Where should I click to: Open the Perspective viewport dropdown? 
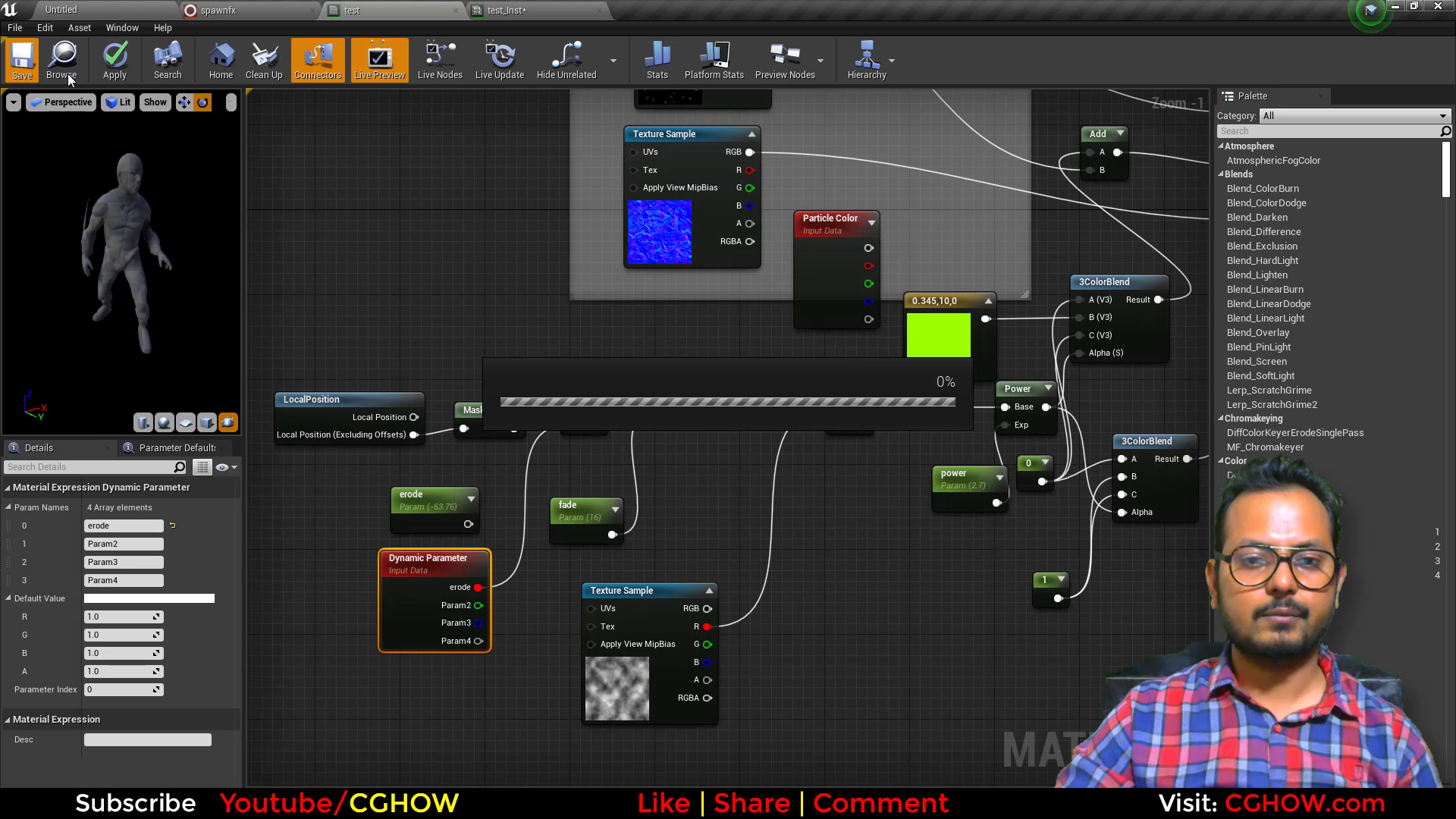click(x=61, y=102)
